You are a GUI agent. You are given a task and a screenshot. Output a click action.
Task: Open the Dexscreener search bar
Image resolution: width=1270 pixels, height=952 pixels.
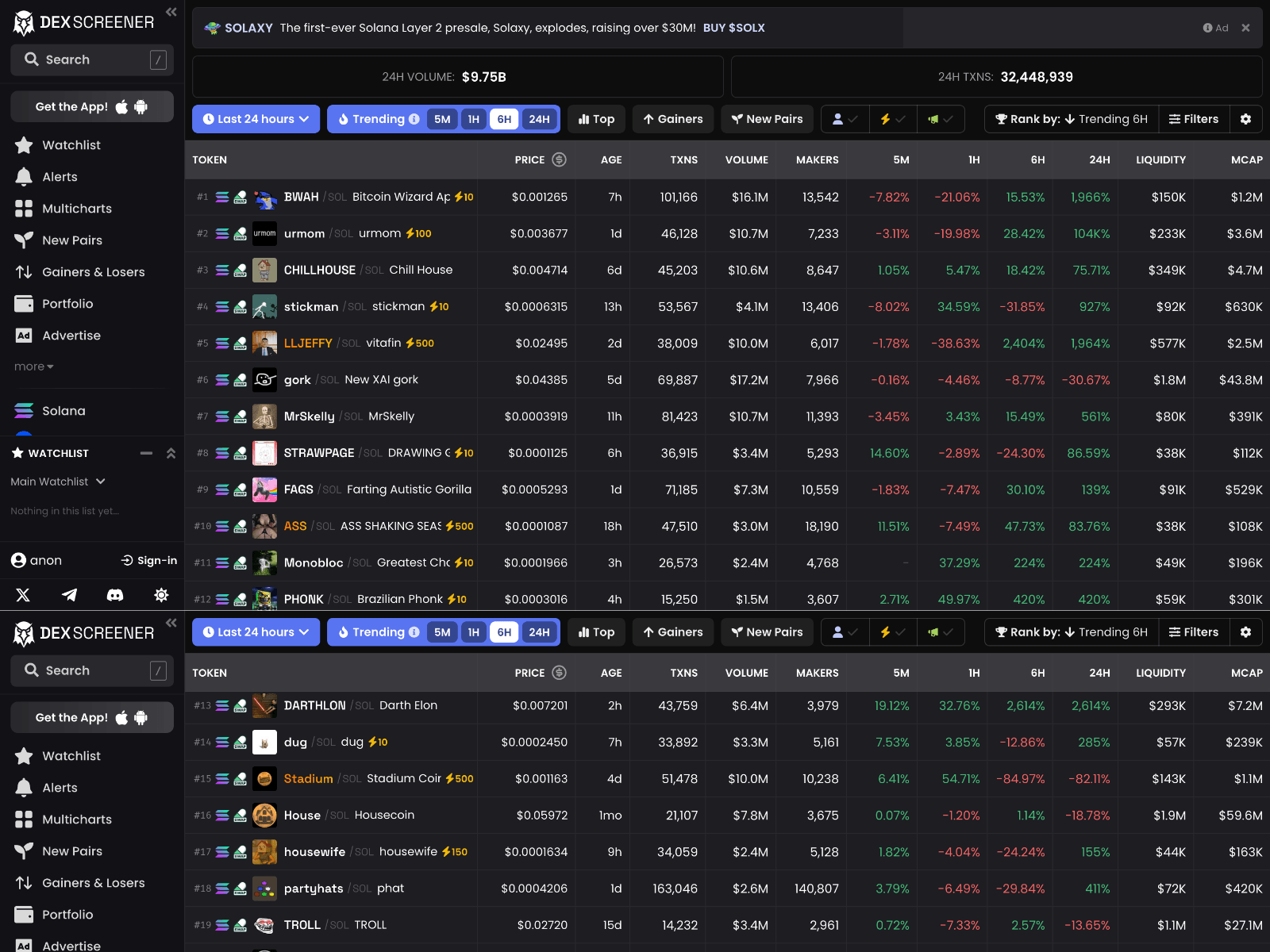[x=91, y=59]
